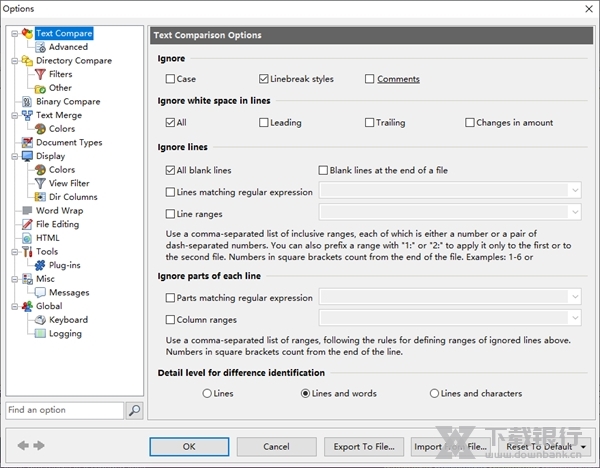Click the HTML icon in tree
Image resolution: width=600 pixels, height=468 pixels.
tap(27, 238)
